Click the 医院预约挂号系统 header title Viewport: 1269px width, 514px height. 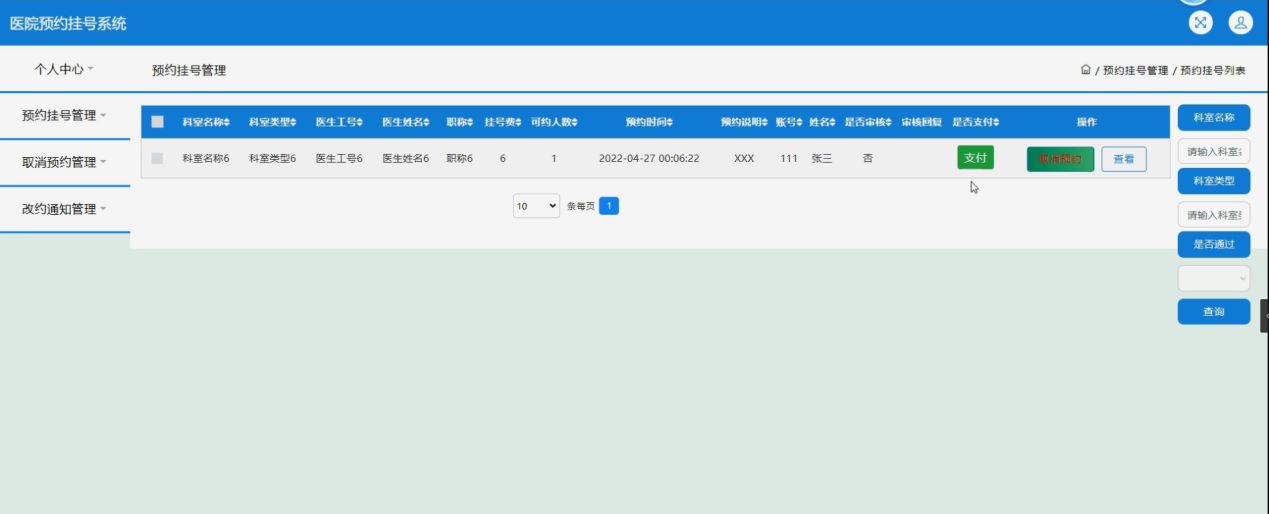68,23
